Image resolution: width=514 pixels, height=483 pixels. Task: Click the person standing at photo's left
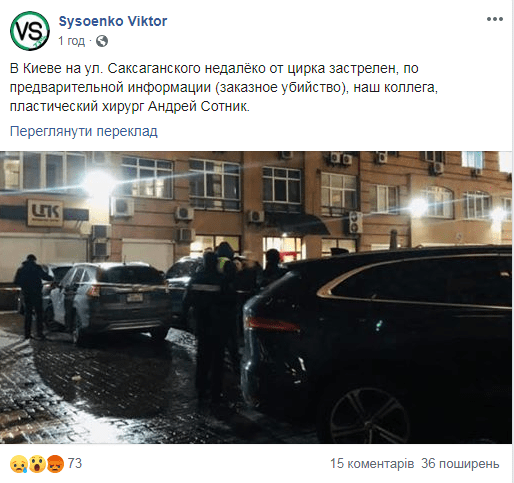[x=32, y=297]
